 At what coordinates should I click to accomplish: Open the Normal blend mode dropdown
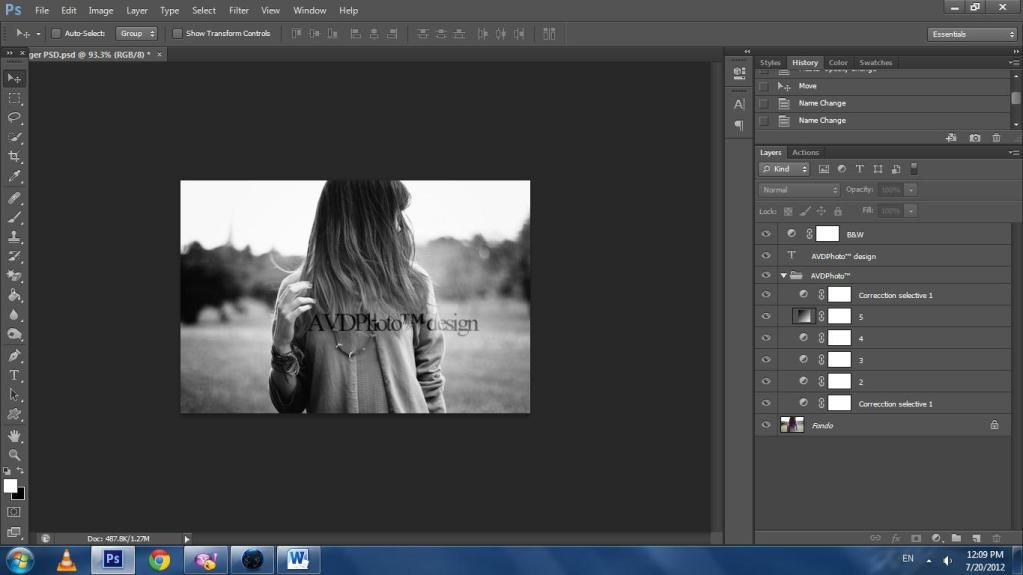point(799,190)
